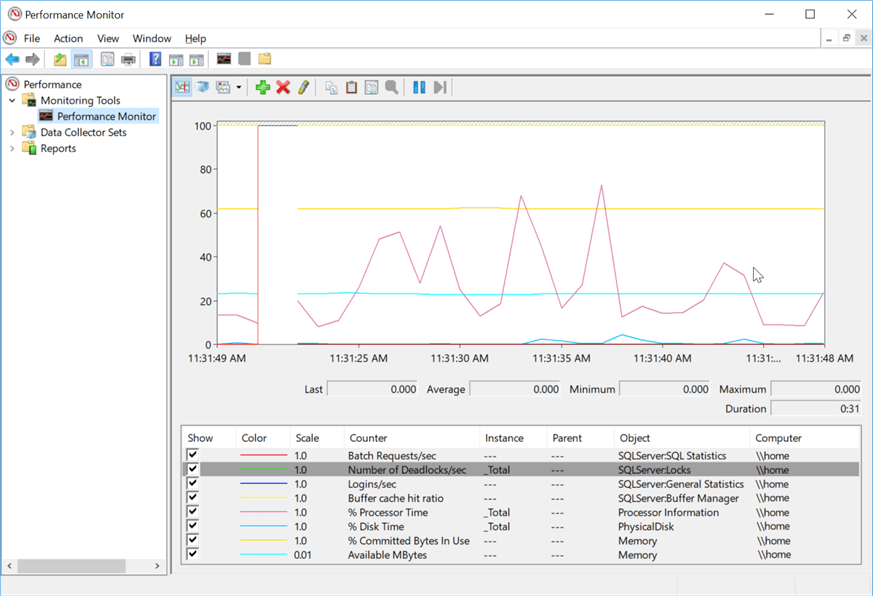Screen dimensions: 873x596
Task: Toggle the % Processor Time counter checkbox
Action: click(x=193, y=512)
